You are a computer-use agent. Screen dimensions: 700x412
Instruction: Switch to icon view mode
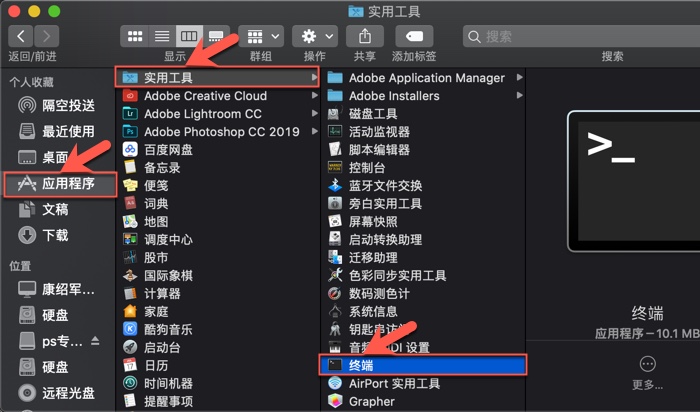pos(135,36)
